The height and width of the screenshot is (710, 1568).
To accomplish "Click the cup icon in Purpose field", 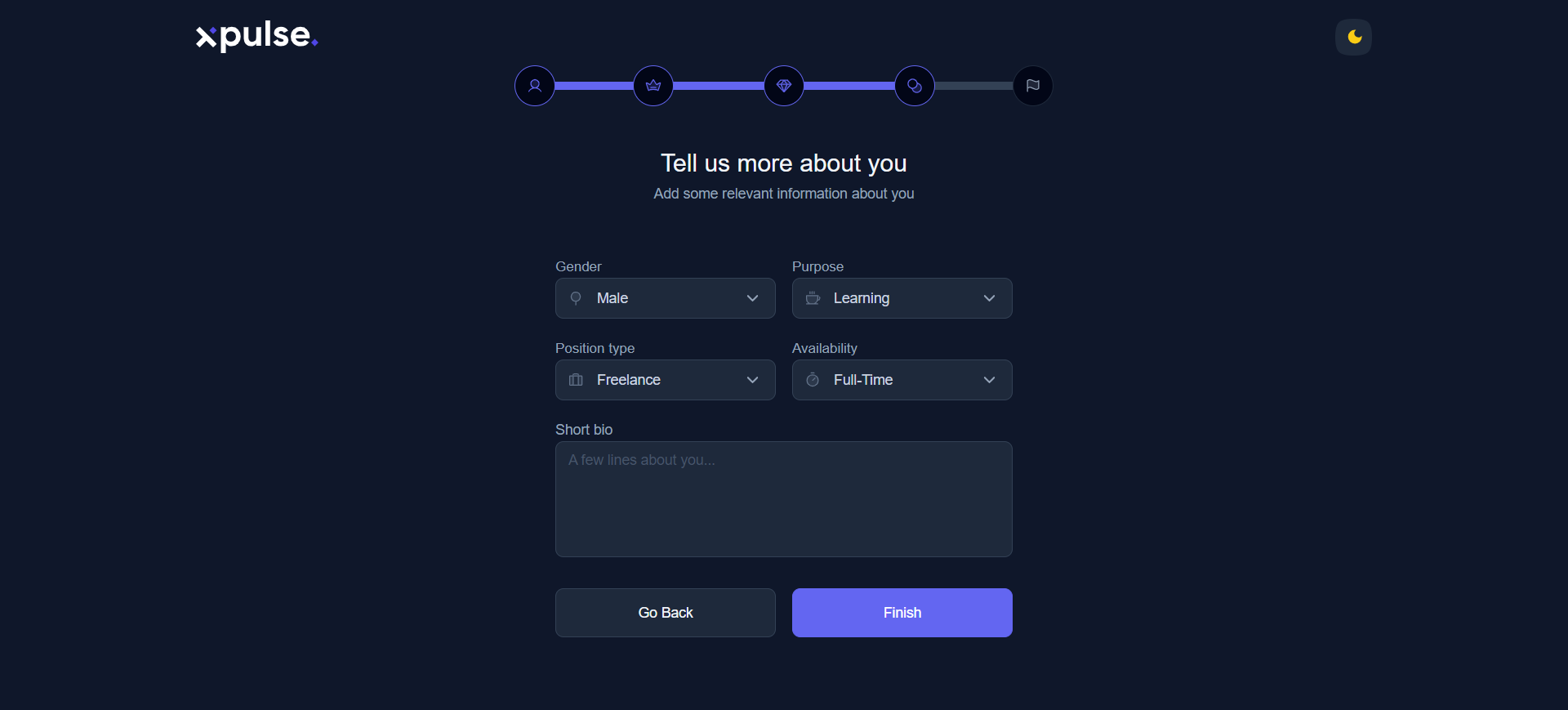I will (813, 298).
